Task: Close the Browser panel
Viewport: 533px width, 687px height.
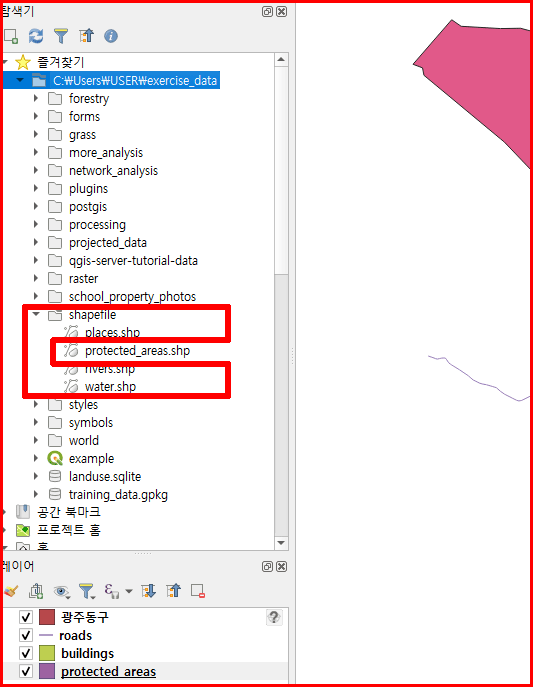Action: tap(282, 11)
